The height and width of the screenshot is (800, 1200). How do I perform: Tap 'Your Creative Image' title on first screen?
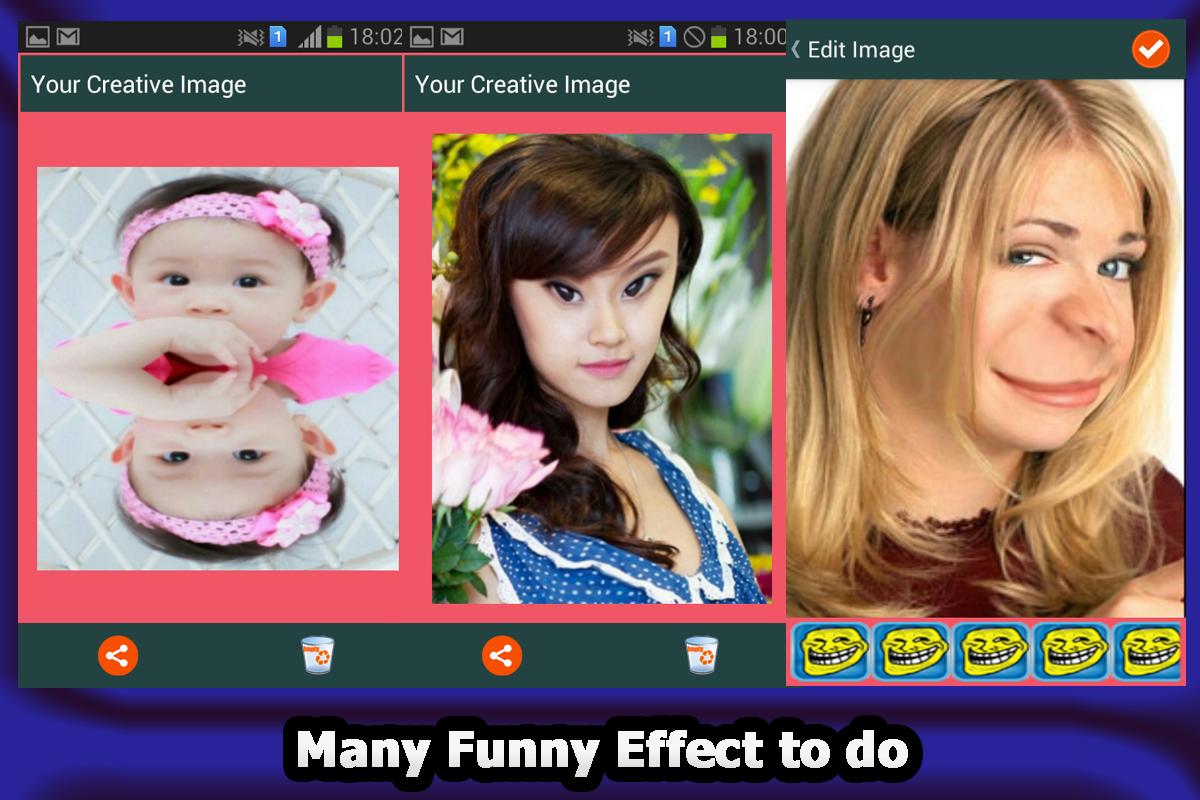coord(138,85)
